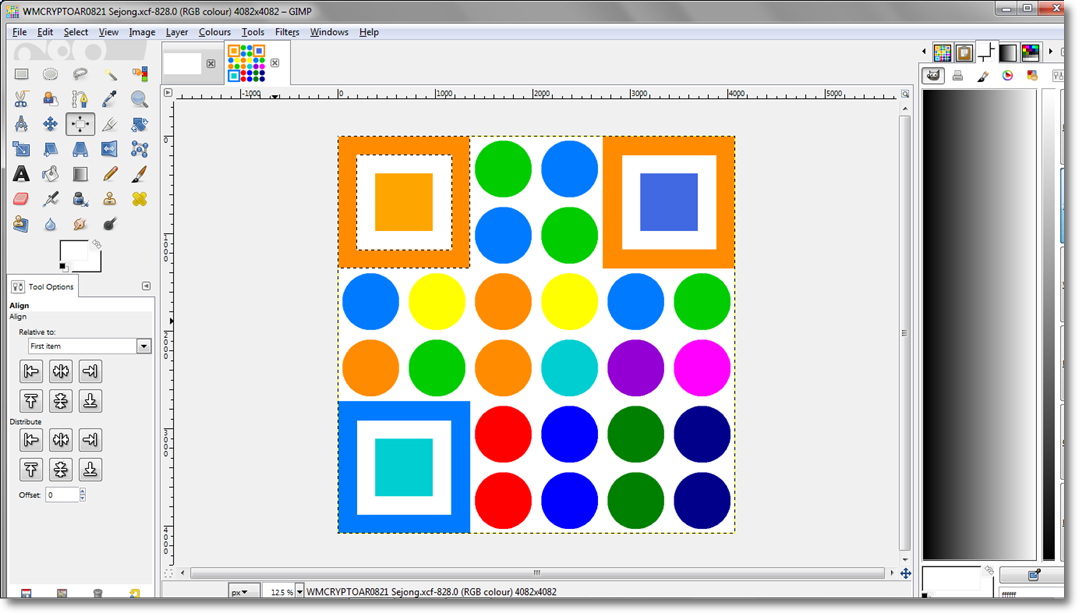Open the navigation preview at canvas corner

click(906, 573)
